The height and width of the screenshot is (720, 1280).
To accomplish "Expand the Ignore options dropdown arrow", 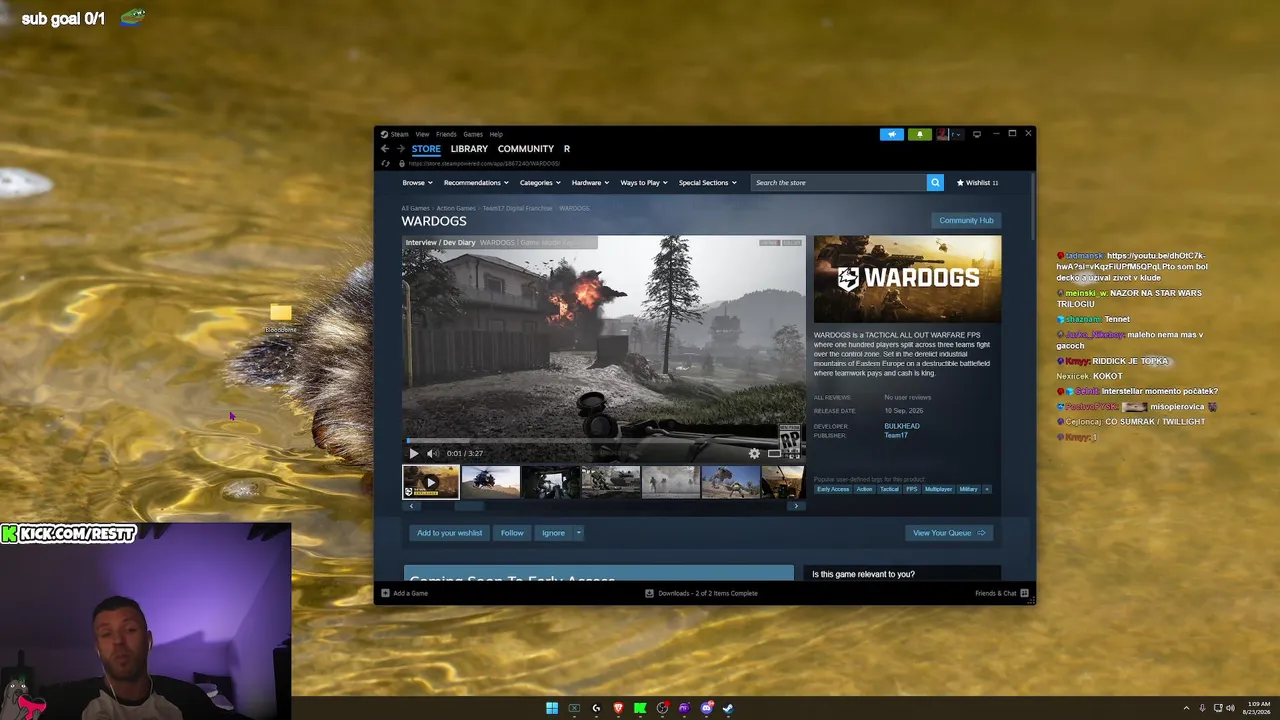I will 578,533.
